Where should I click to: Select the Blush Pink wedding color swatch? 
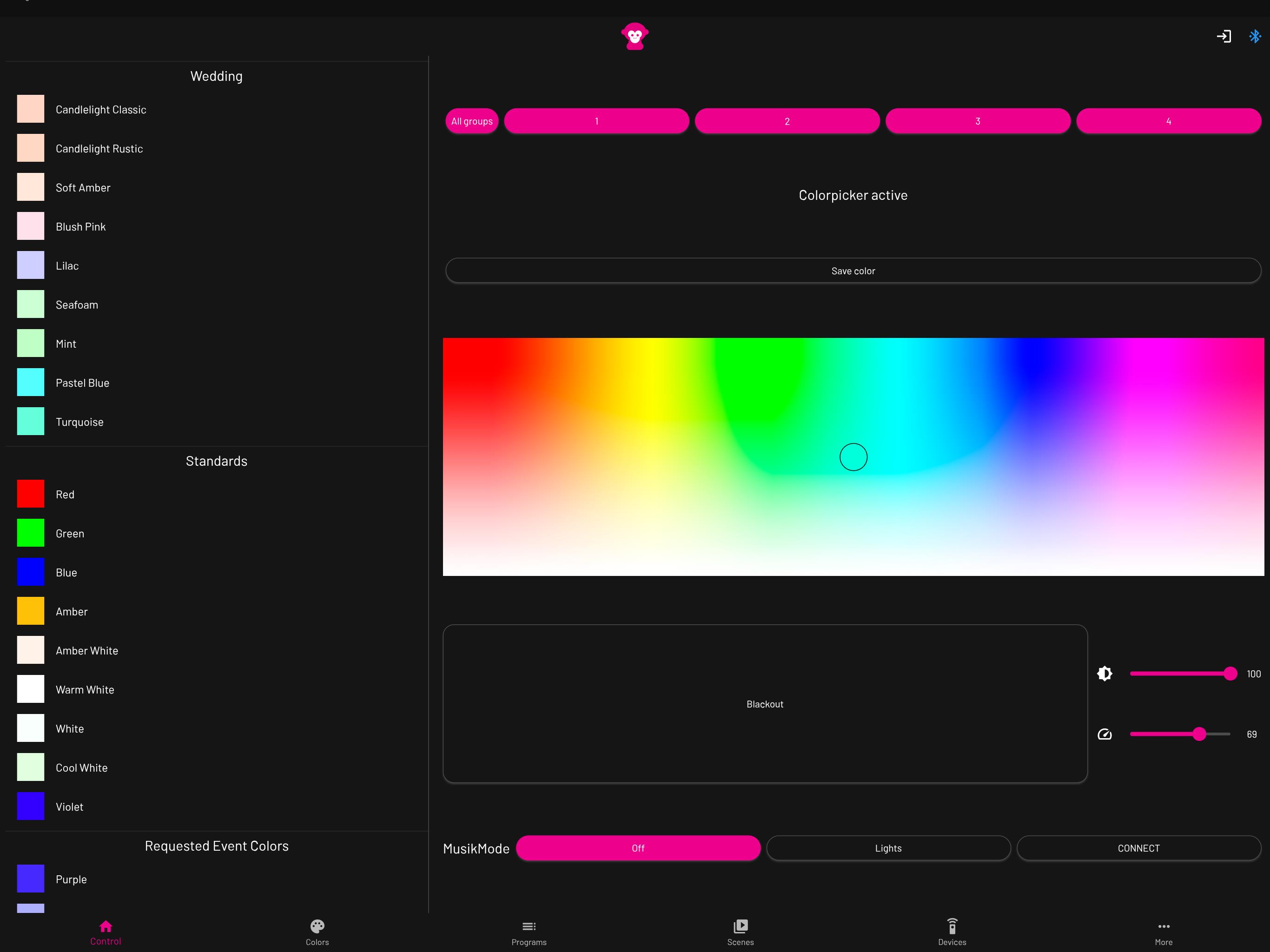(30, 225)
